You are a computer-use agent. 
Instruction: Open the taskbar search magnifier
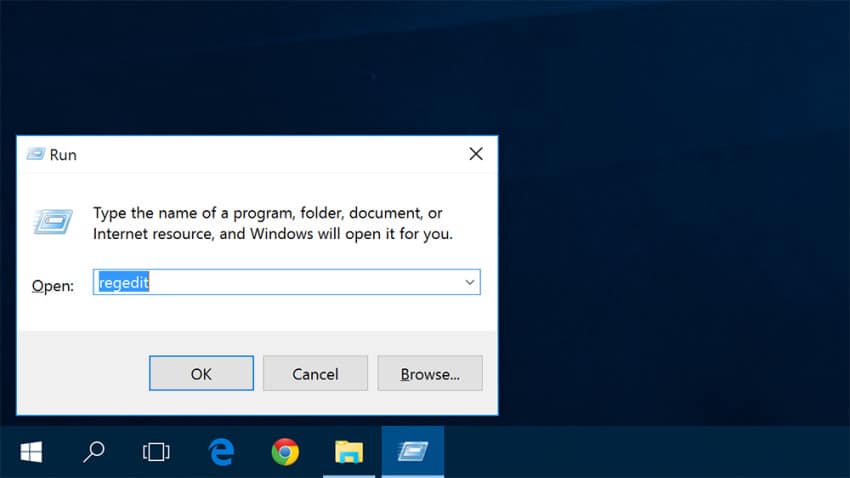94,452
